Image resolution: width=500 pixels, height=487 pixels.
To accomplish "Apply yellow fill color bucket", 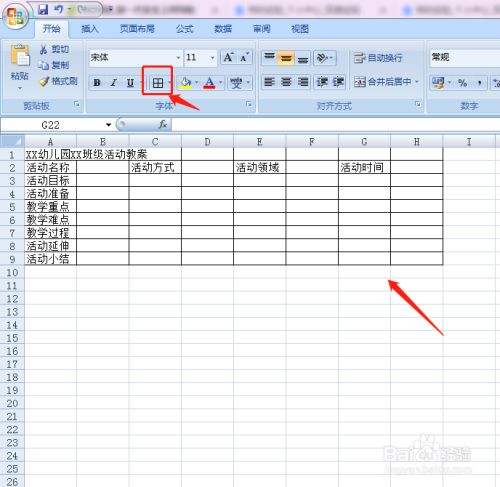I will pos(186,82).
